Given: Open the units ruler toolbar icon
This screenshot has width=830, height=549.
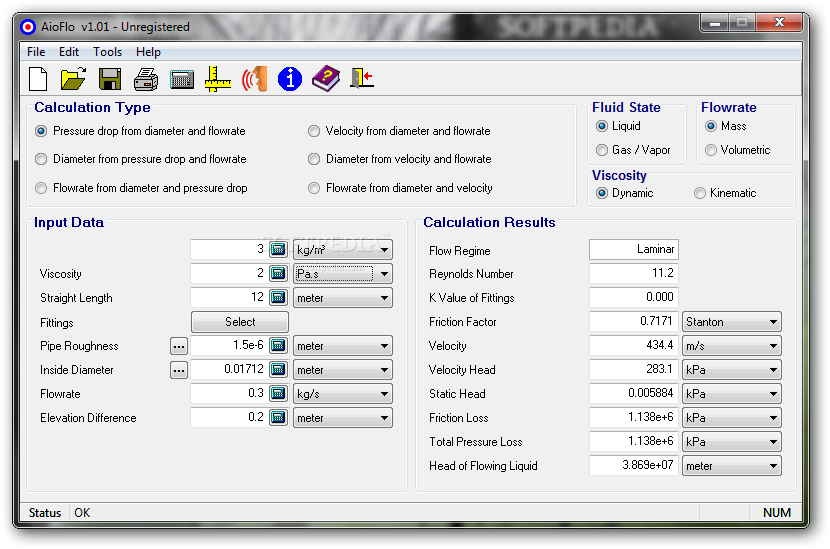Looking at the screenshot, I should pos(218,79).
